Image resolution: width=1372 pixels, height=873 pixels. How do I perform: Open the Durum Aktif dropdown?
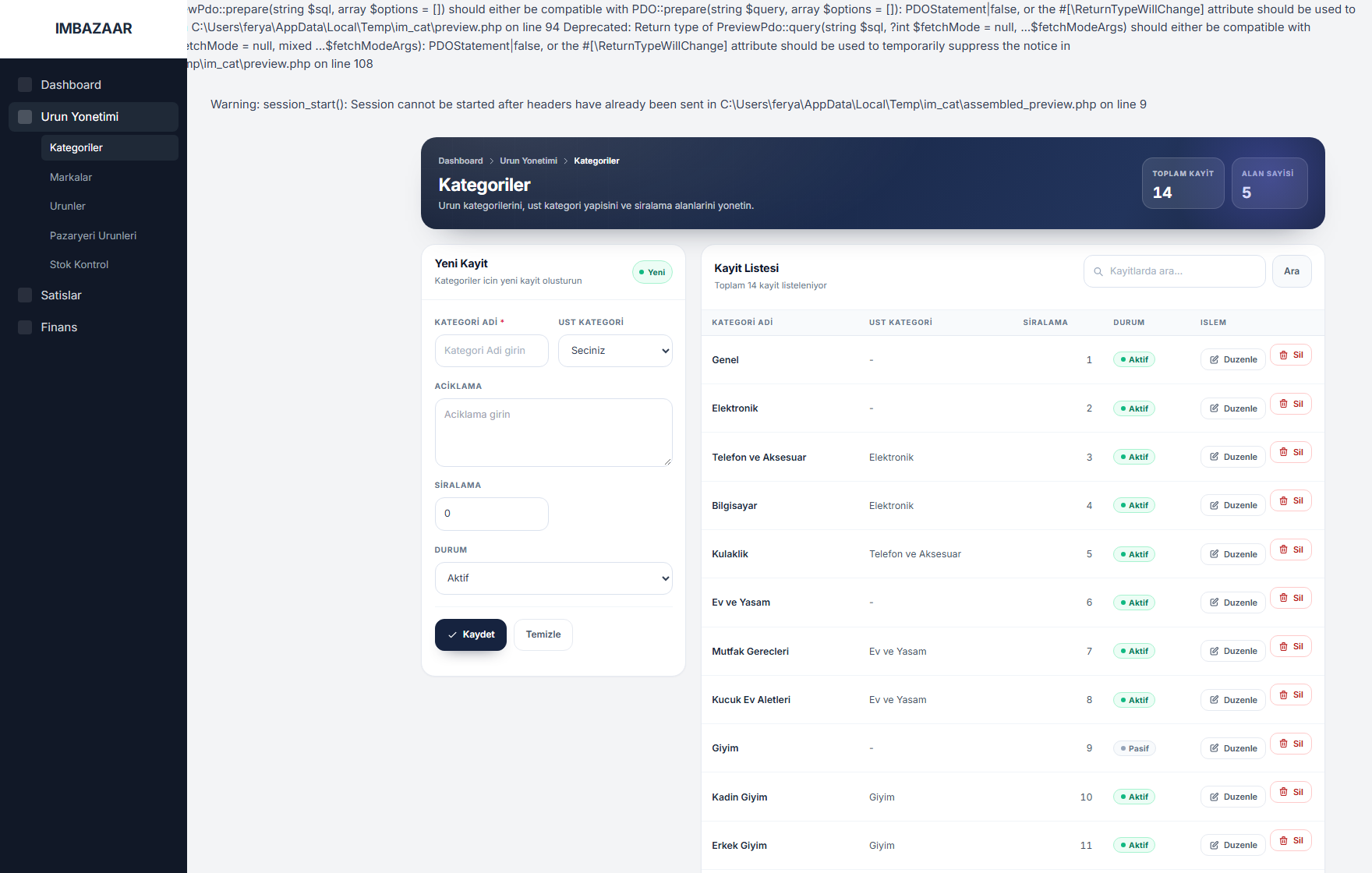[553, 578]
